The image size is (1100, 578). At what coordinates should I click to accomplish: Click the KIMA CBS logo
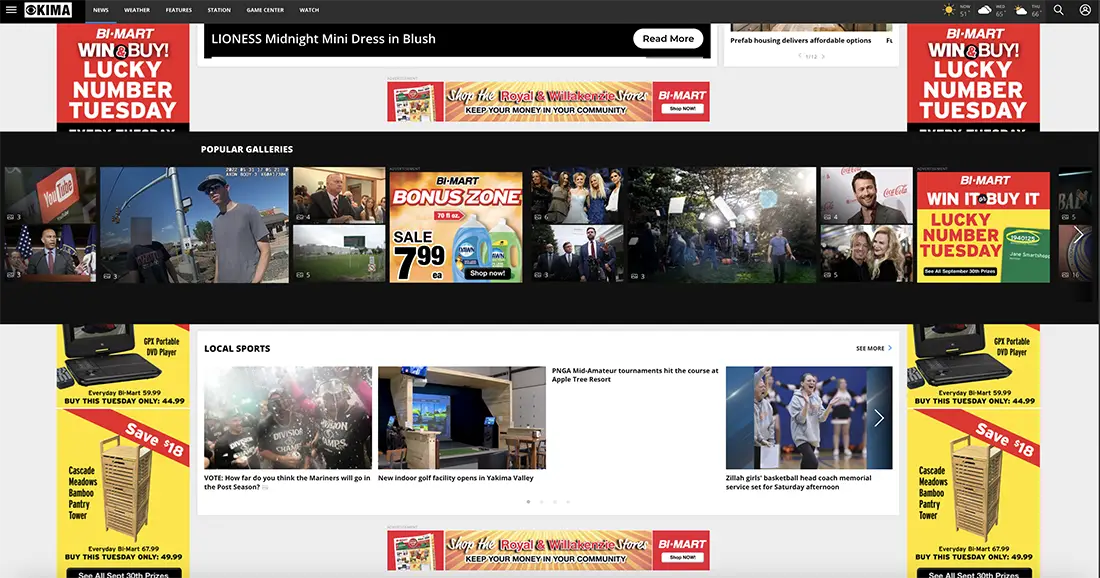[x=48, y=10]
